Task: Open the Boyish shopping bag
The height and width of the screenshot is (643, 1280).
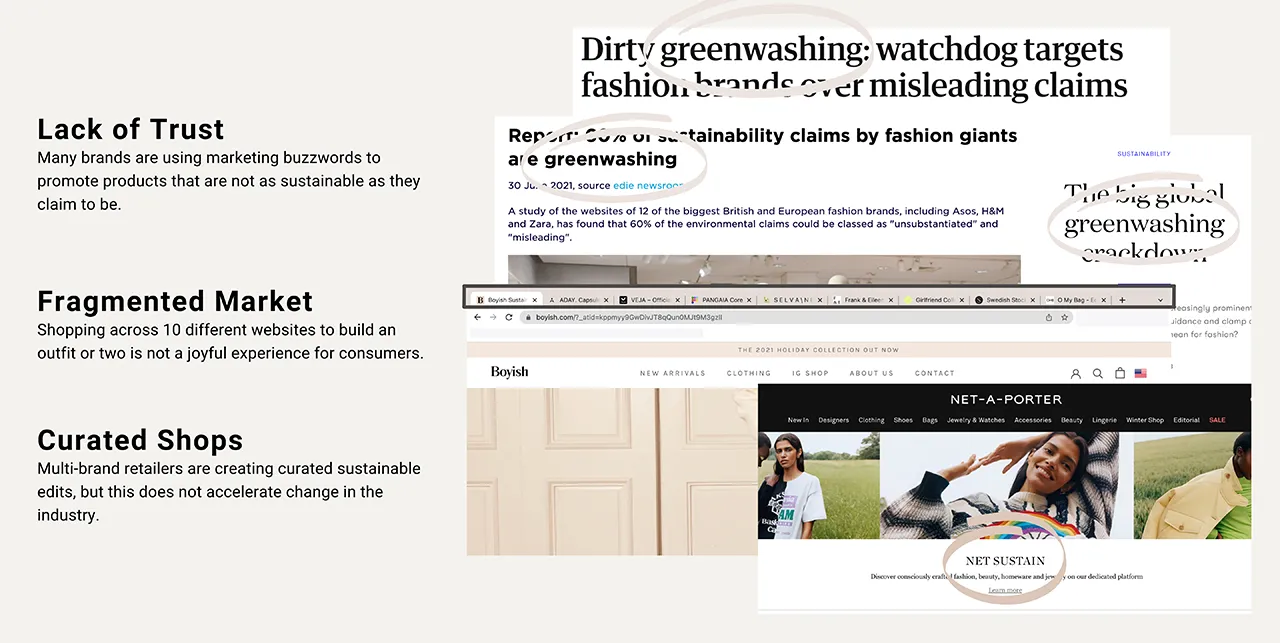Action: point(1120,373)
